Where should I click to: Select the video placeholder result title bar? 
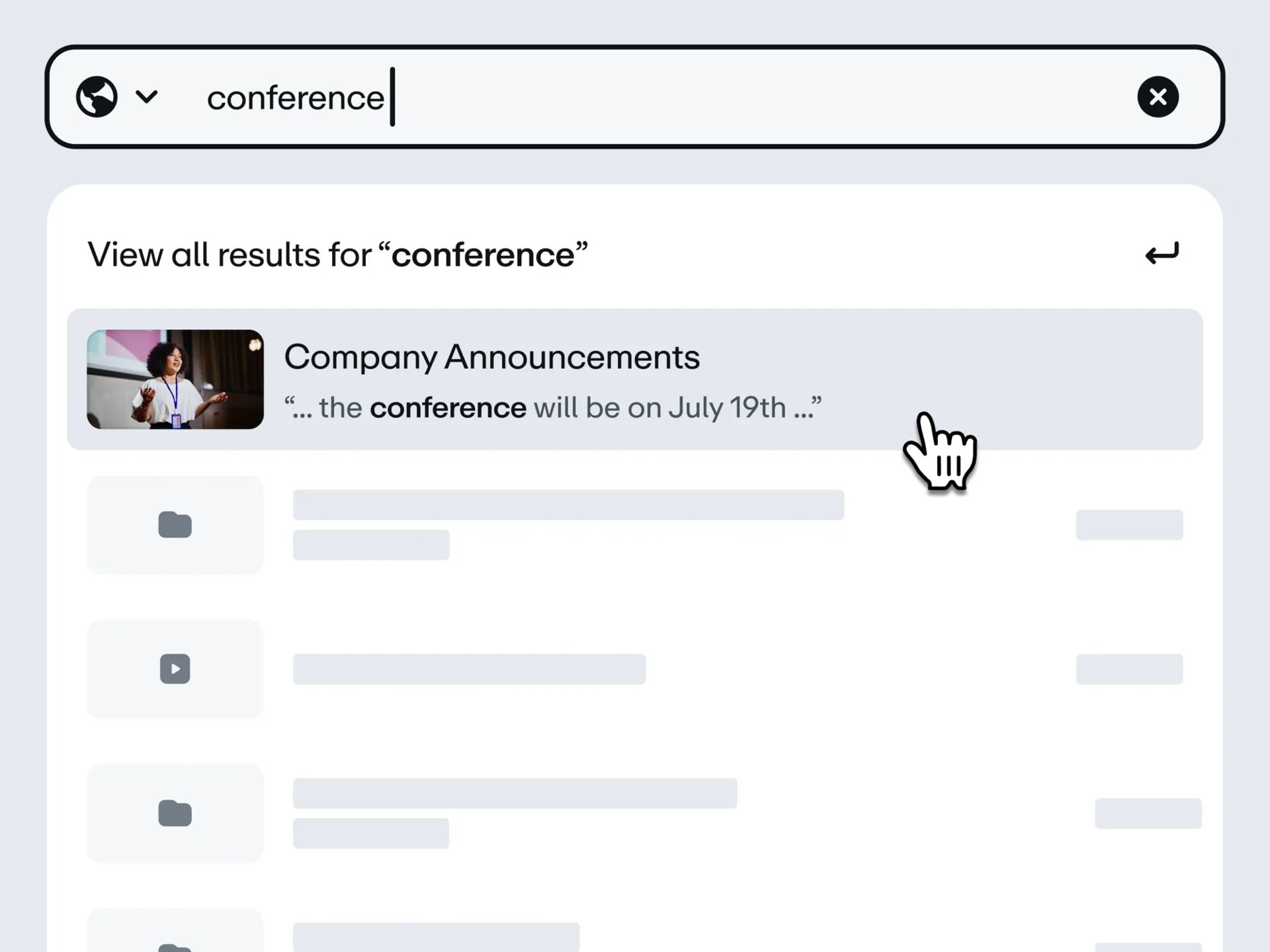point(469,669)
